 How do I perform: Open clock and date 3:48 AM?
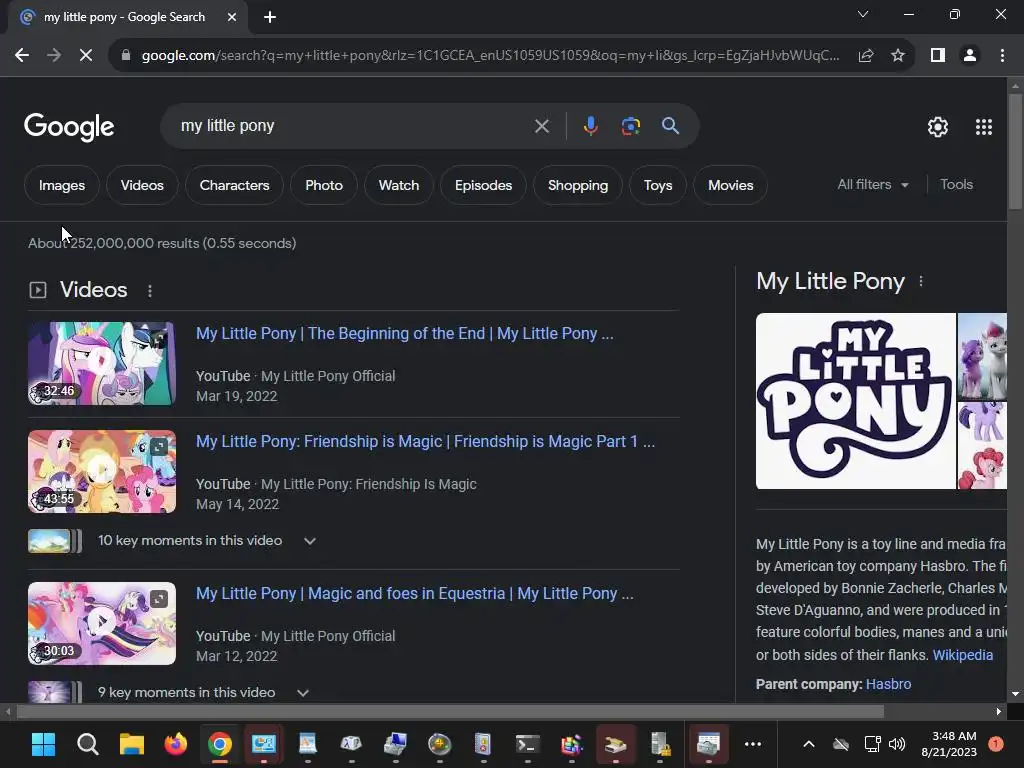tap(949, 744)
